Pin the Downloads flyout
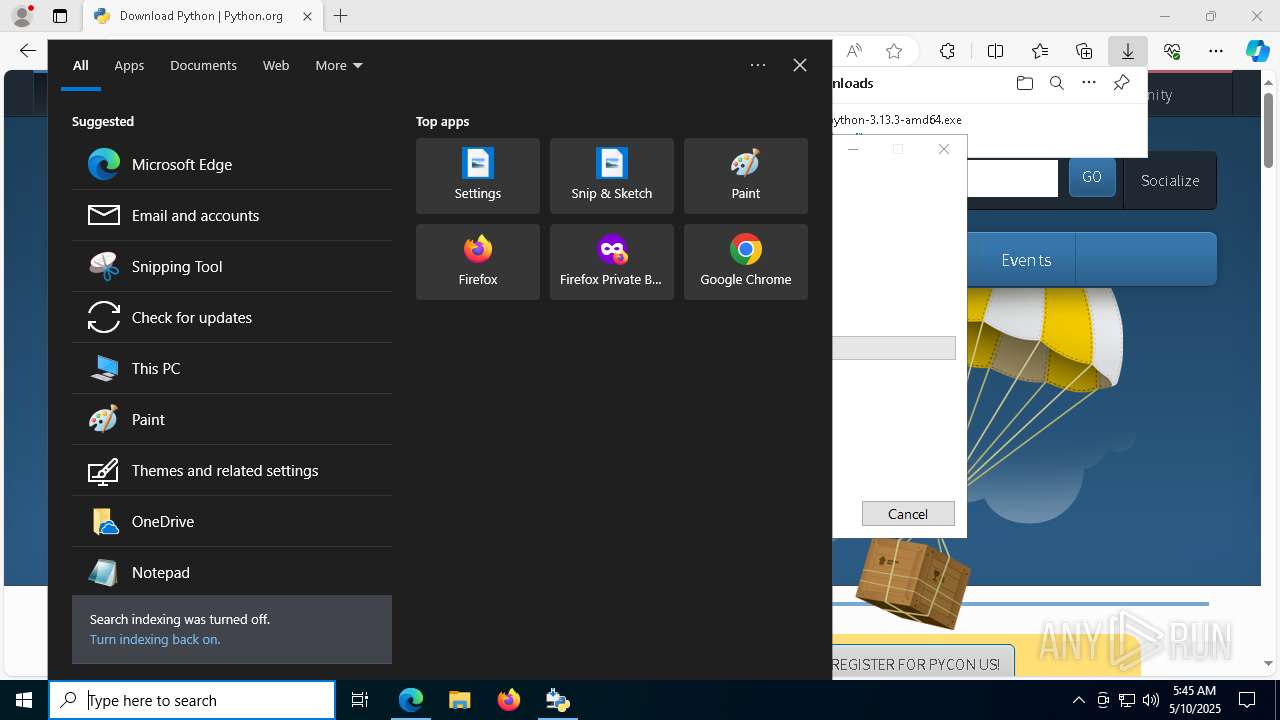 (x=1121, y=83)
